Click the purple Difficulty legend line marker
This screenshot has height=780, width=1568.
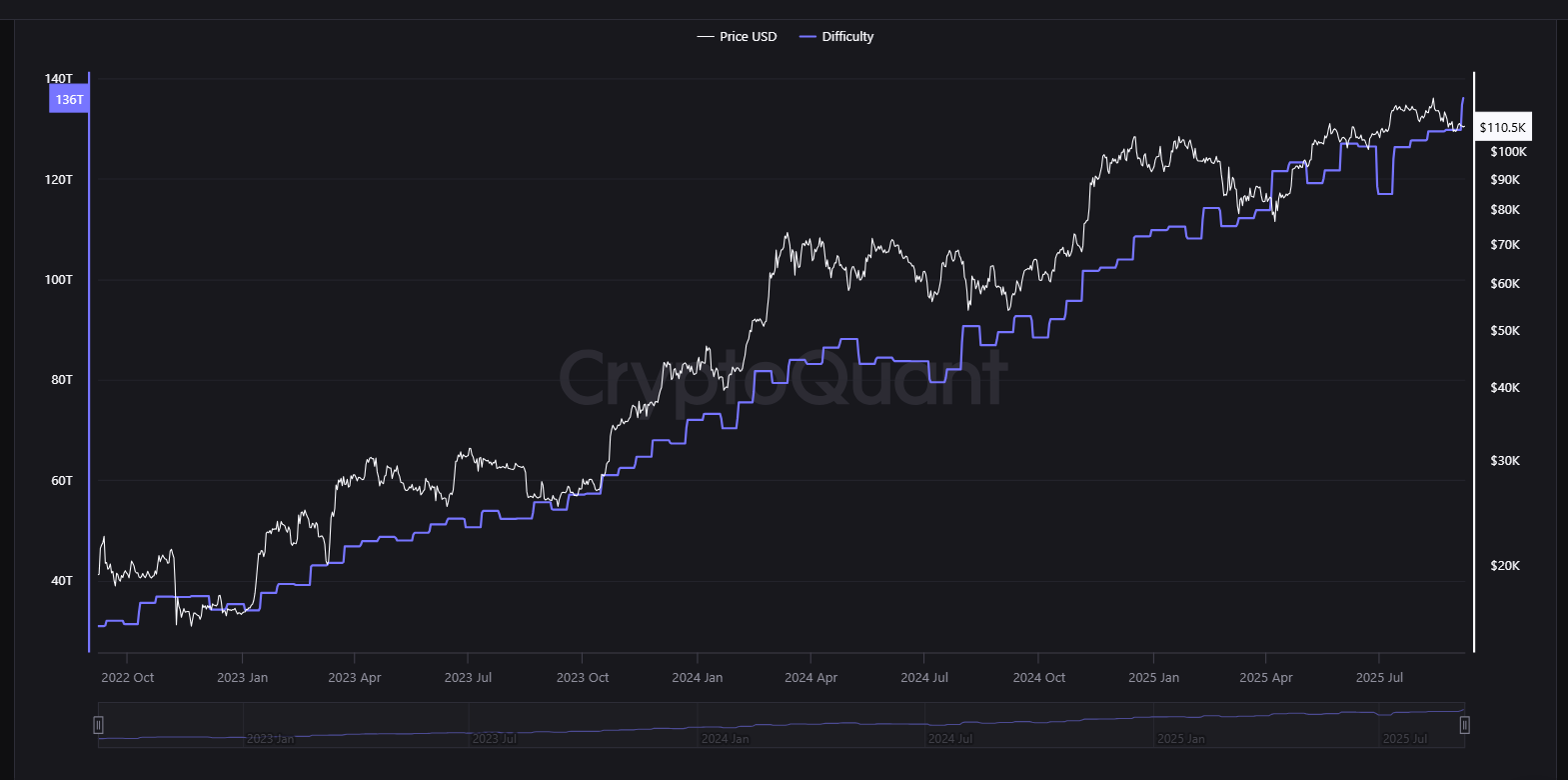808,37
